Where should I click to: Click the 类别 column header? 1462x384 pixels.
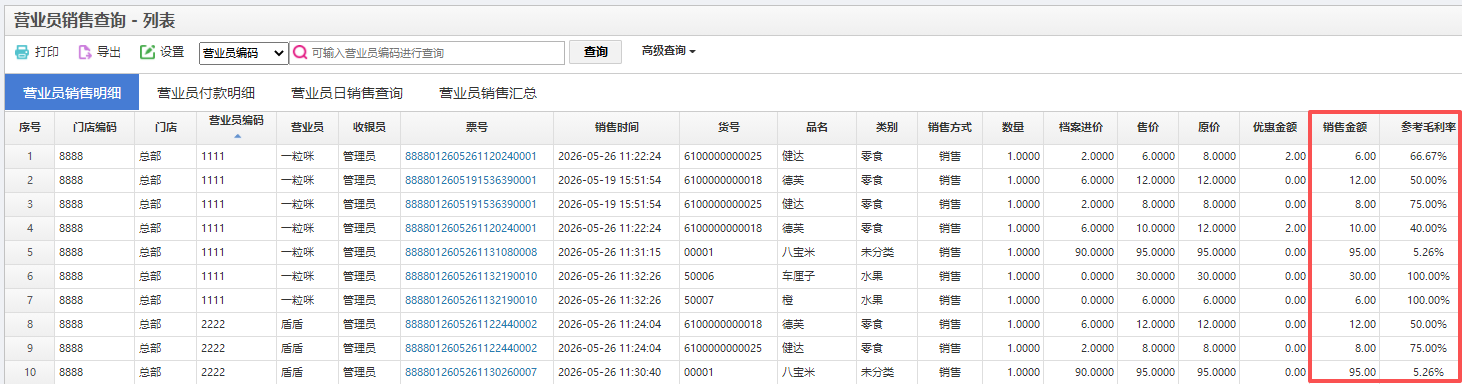[886, 128]
